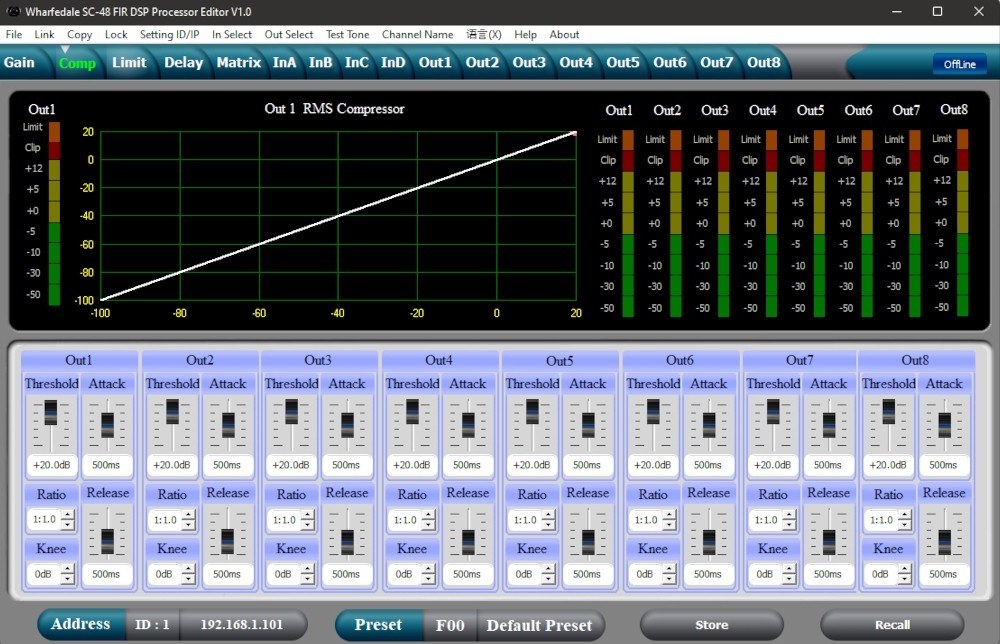
Task: Open the In Select menu
Action: (x=232, y=34)
